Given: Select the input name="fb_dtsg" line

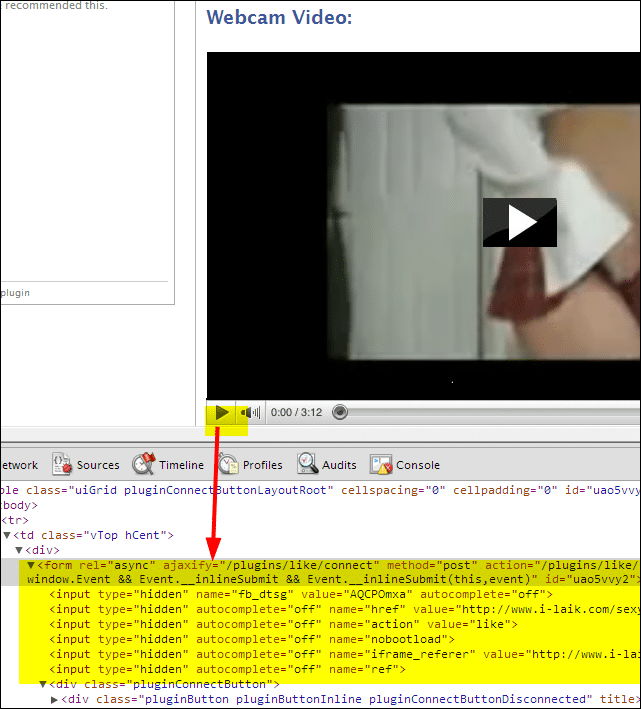Looking at the screenshot, I should pyautogui.click(x=301, y=594).
